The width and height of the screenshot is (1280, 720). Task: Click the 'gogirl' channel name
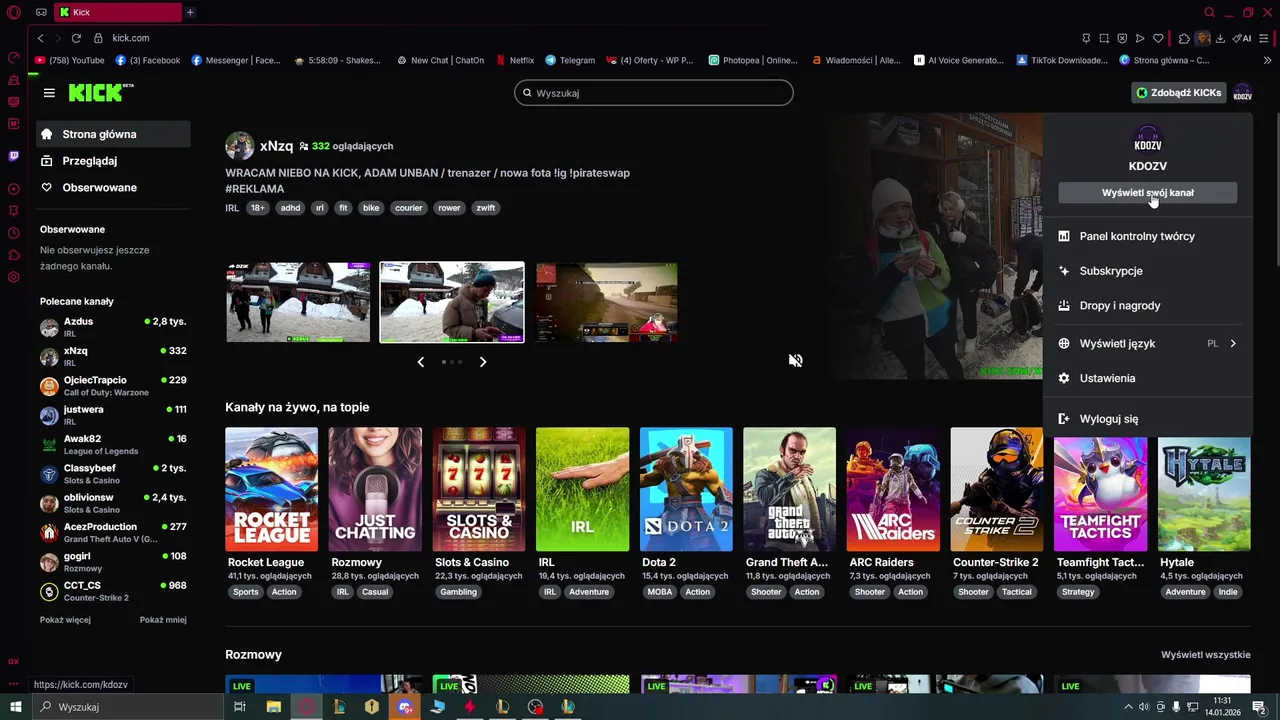tap(77, 556)
